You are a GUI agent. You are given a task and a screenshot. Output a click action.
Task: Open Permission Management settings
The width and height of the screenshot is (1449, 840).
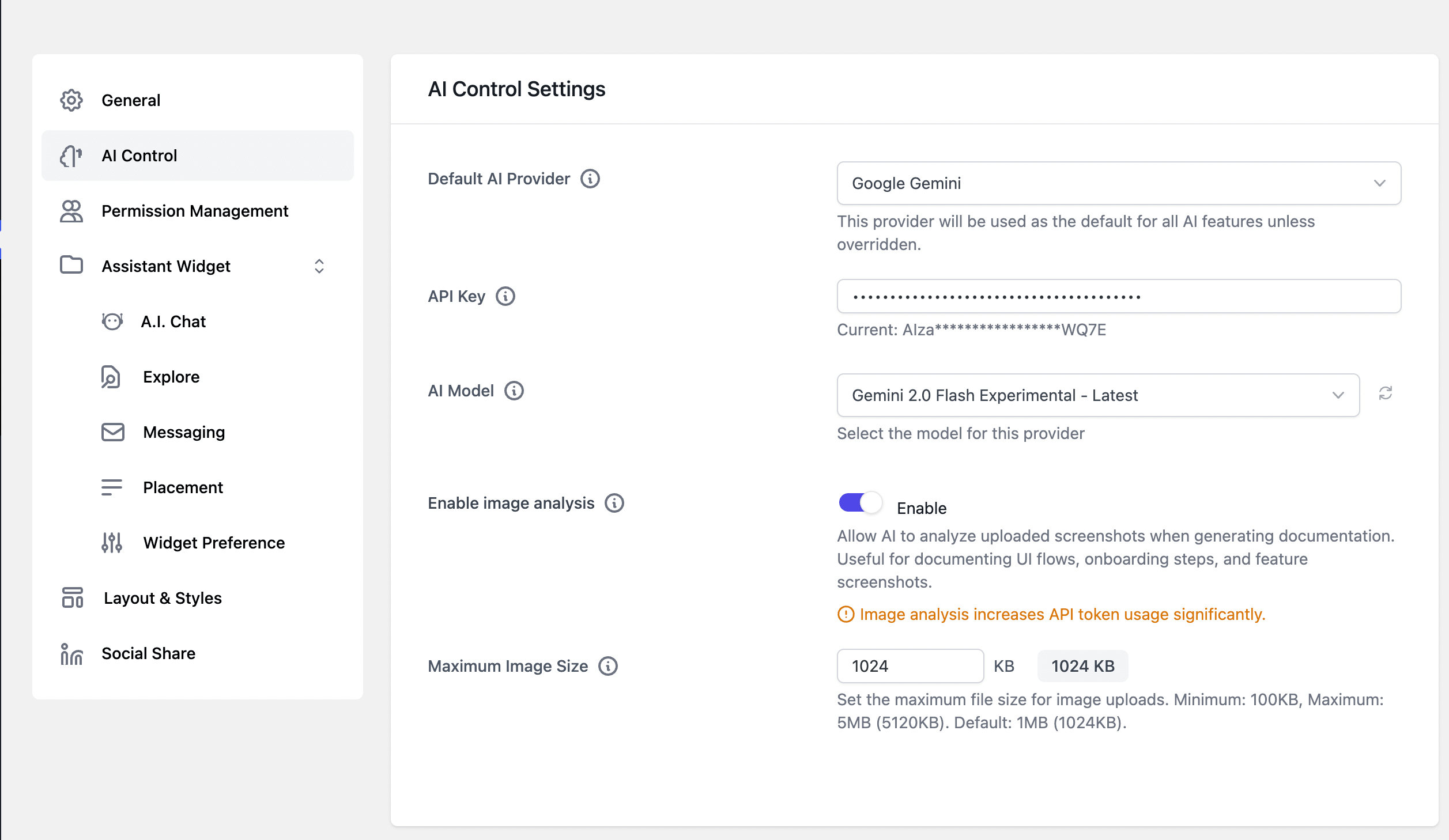(195, 211)
